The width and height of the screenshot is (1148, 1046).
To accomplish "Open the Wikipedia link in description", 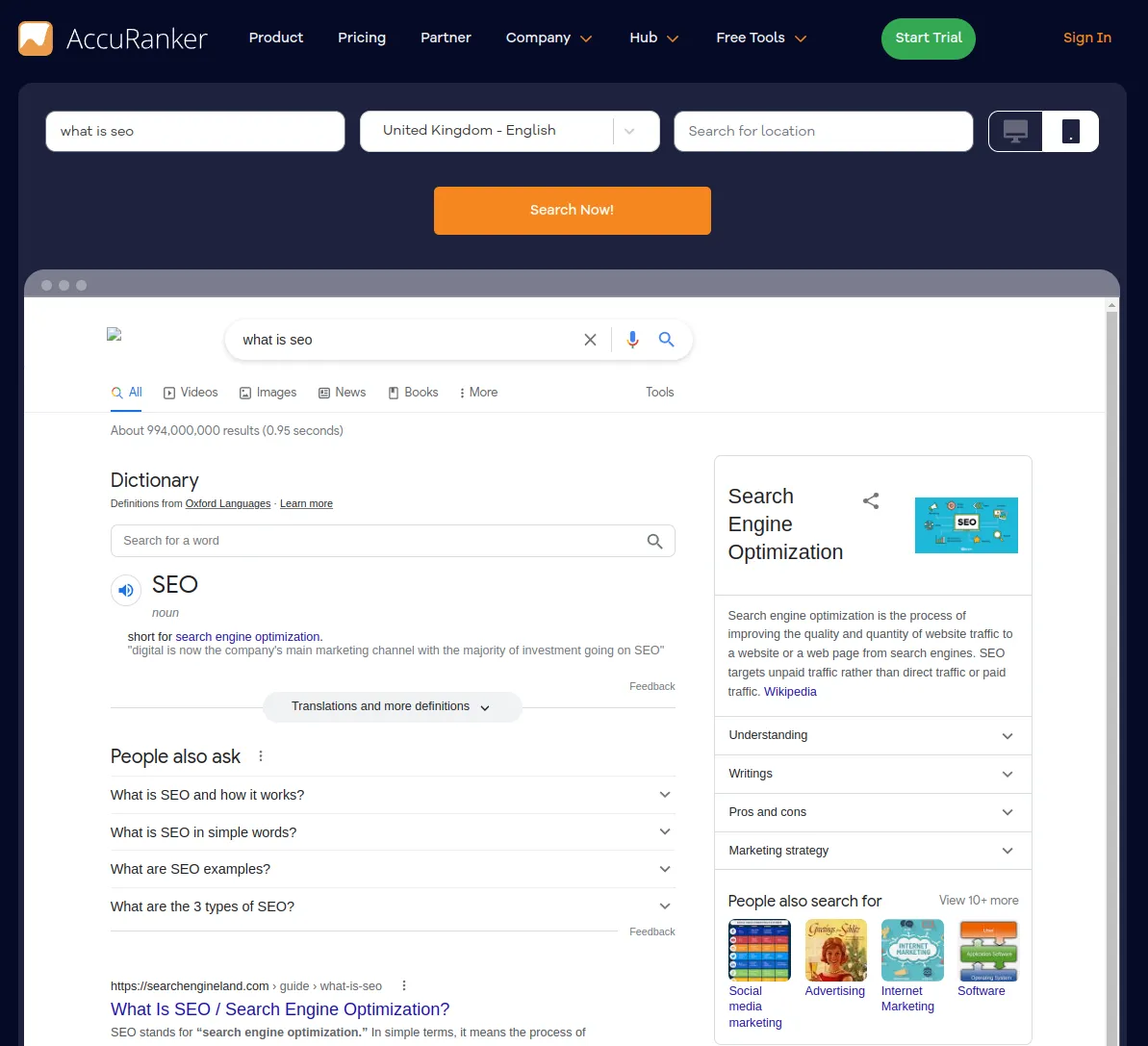I will coord(790,692).
